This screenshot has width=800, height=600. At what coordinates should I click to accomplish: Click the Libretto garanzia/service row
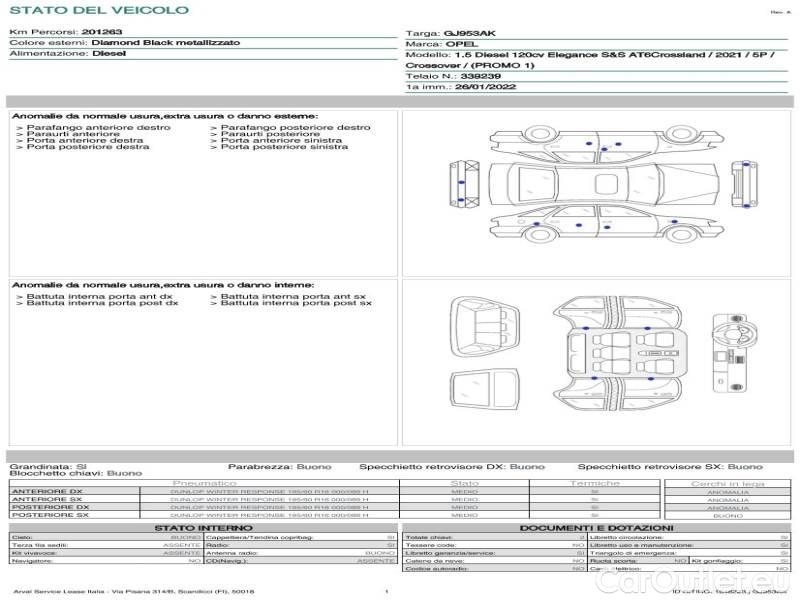(494, 553)
